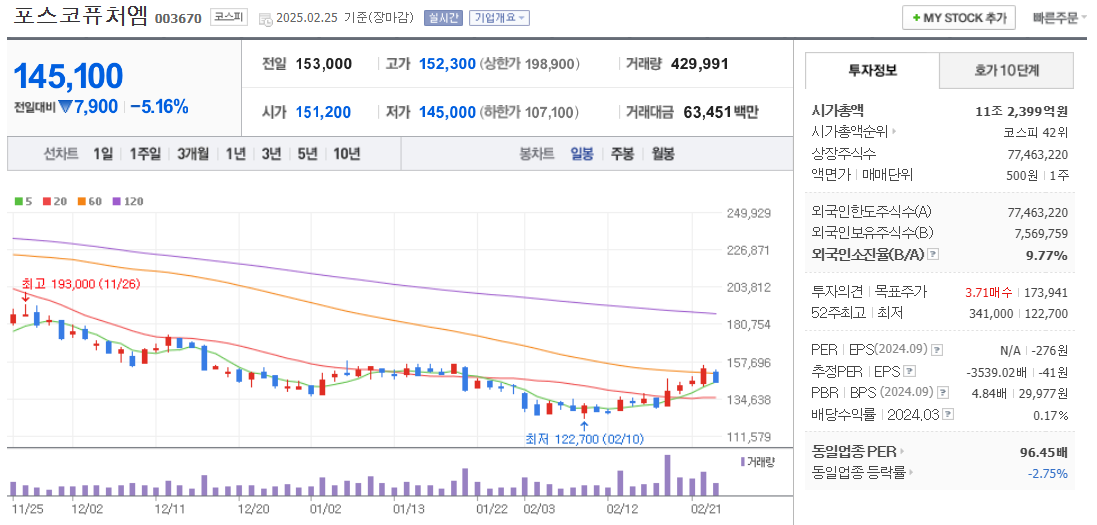Click the 52주최고 value 341,000

pos(991,314)
